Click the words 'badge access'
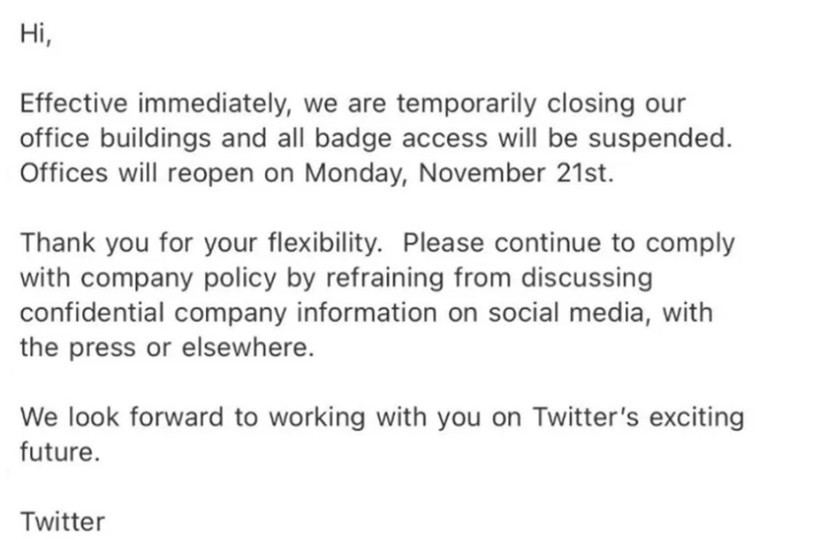The image size is (820, 540). pos(401,139)
